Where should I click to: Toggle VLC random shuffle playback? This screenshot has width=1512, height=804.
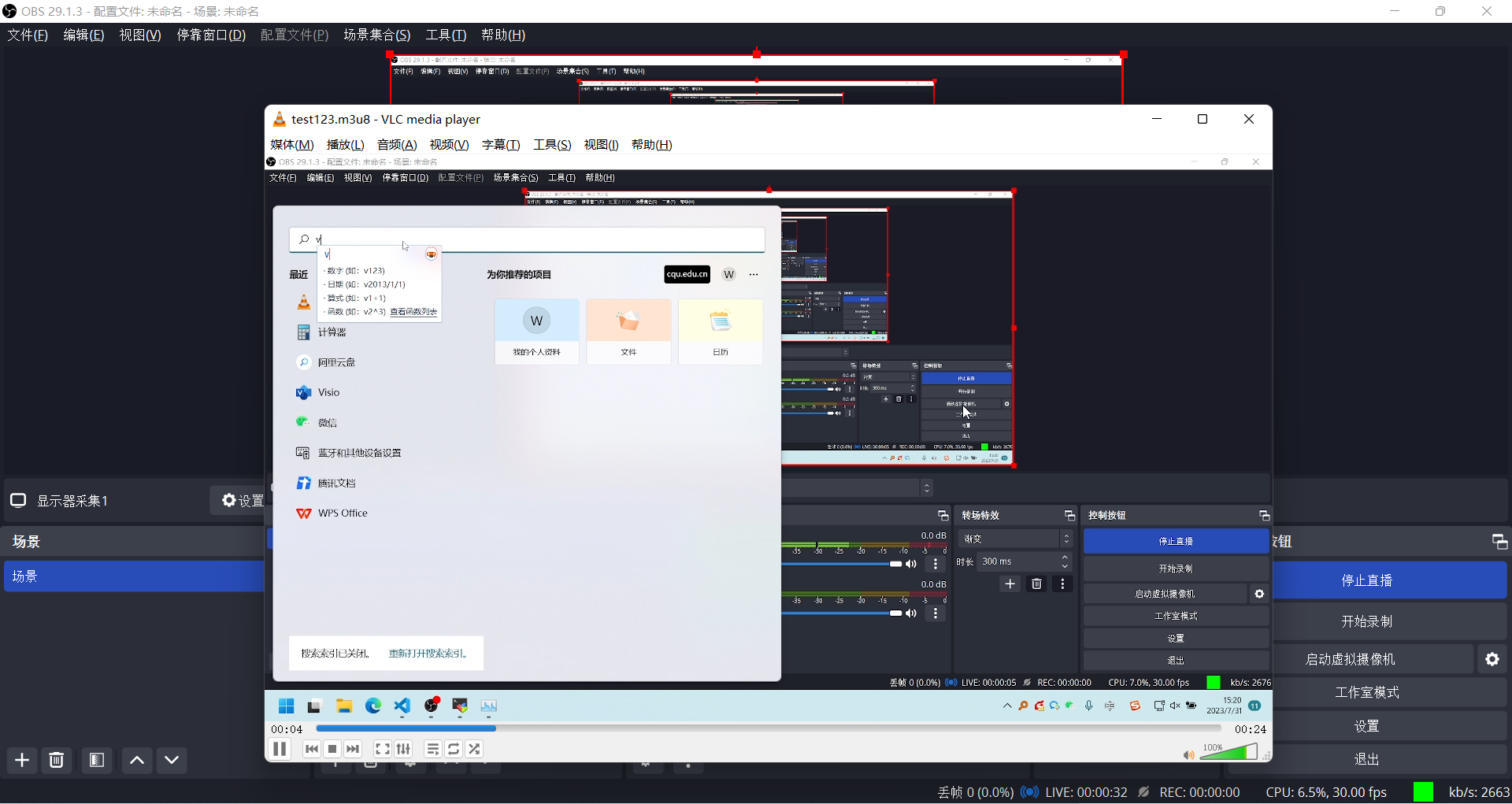[474, 749]
